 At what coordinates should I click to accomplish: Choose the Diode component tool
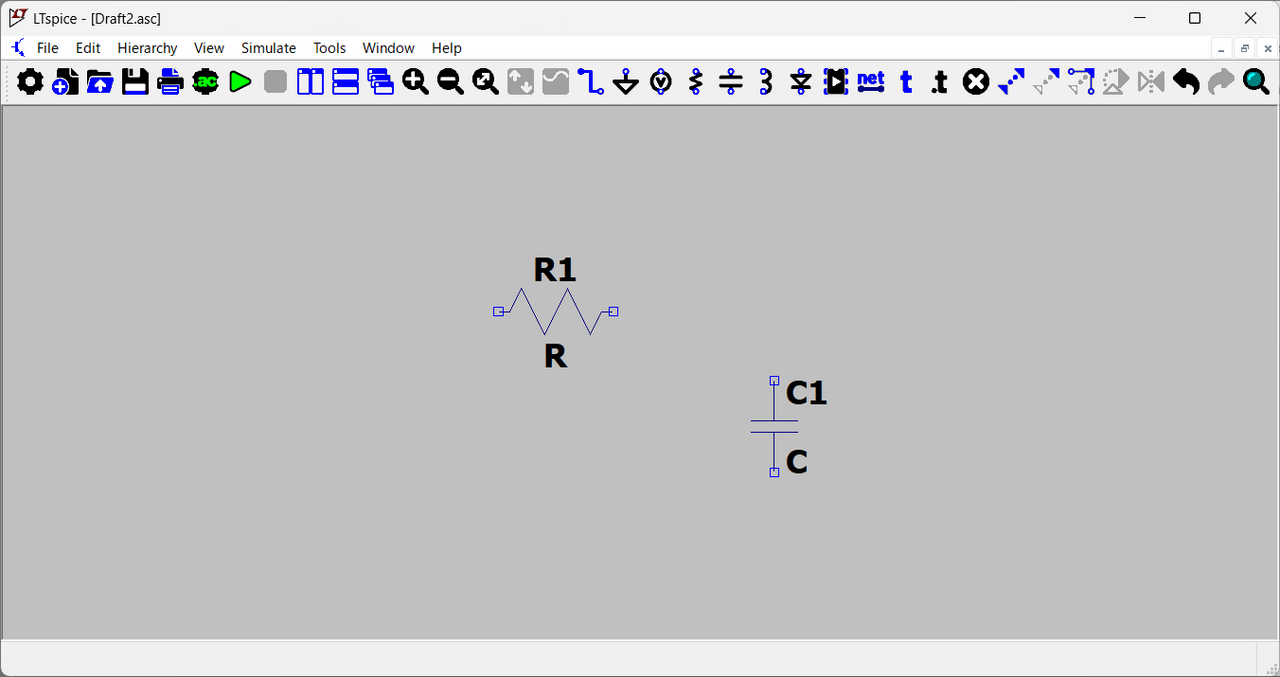(801, 82)
